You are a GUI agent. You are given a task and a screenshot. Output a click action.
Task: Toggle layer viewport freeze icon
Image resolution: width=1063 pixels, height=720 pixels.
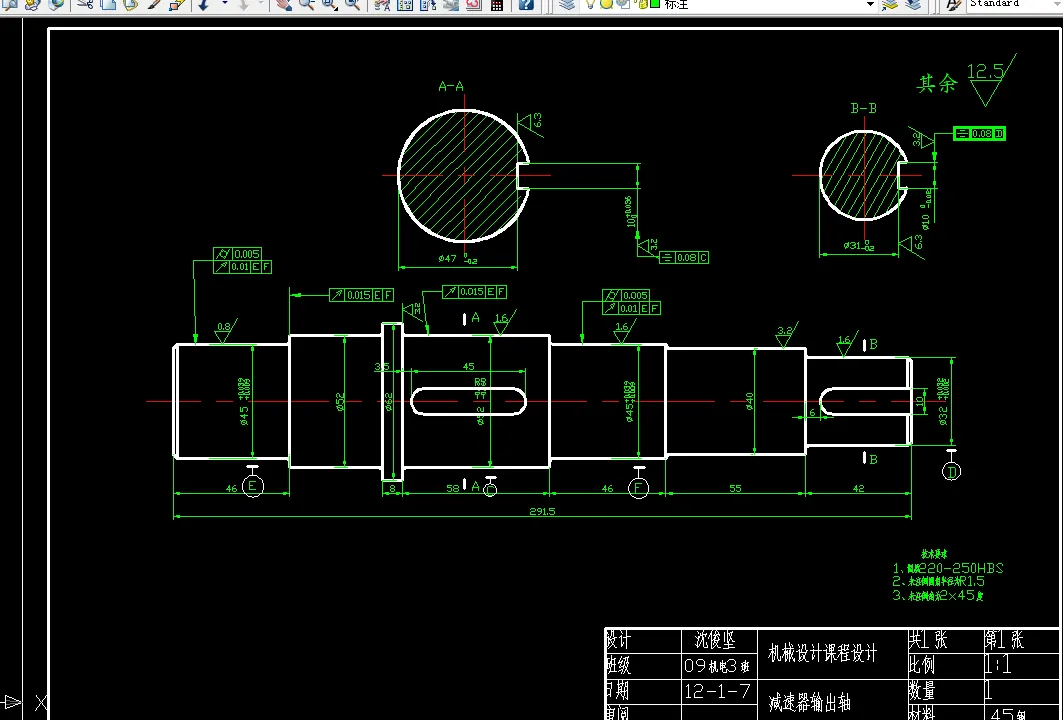click(x=623, y=4)
